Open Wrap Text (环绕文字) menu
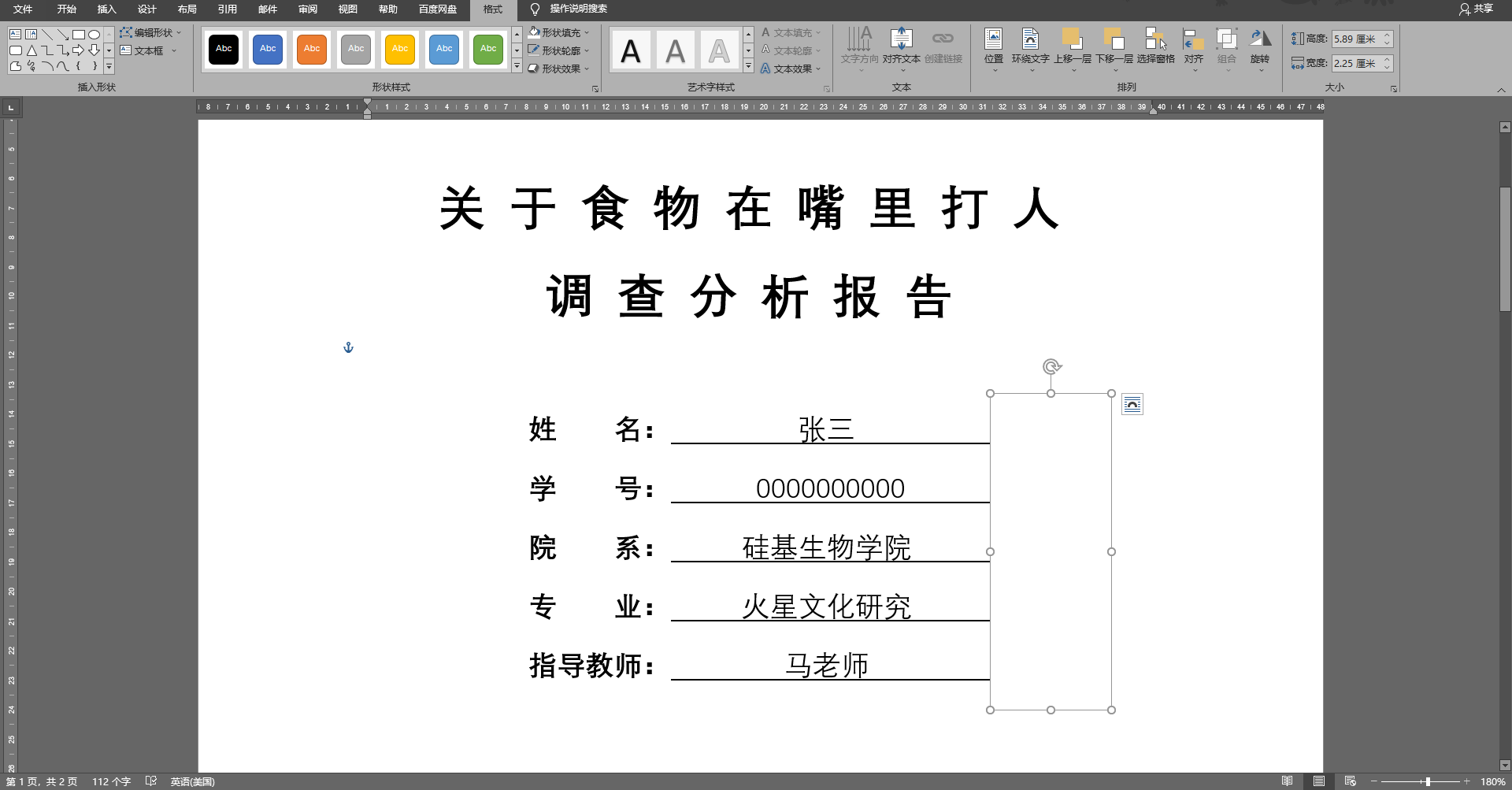The image size is (1512, 790). pos(1030,50)
